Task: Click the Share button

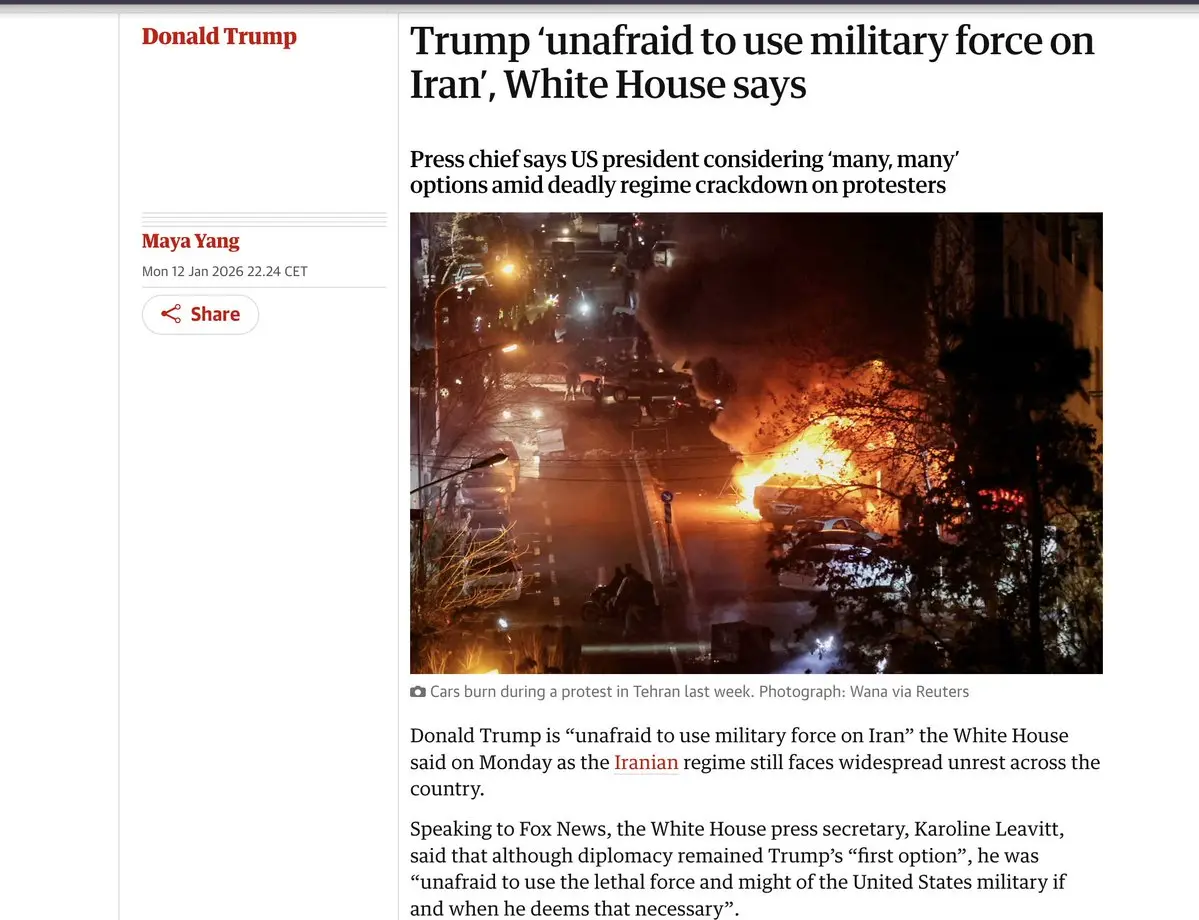Action: (x=200, y=314)
